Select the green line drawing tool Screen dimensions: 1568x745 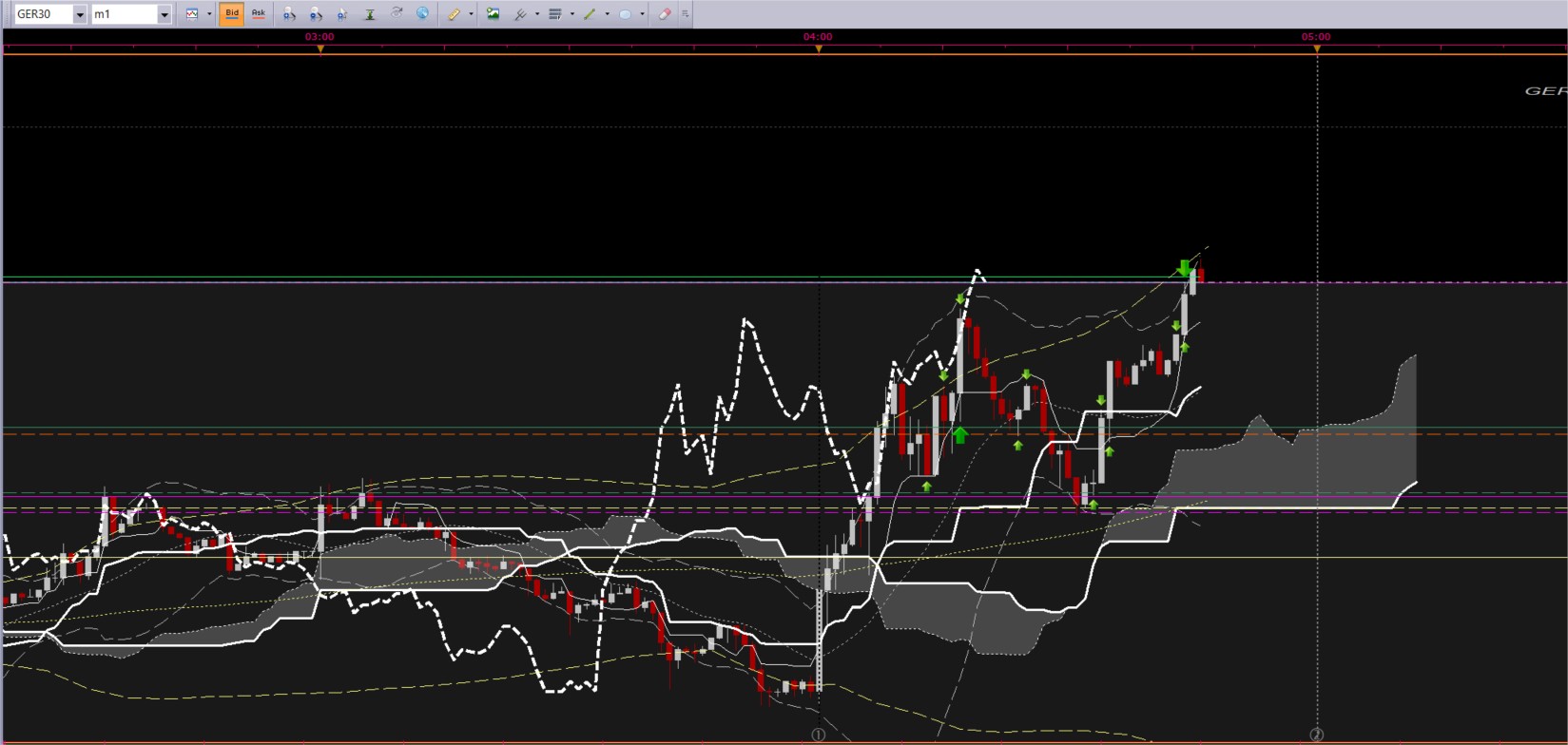(x=590, y=14)
